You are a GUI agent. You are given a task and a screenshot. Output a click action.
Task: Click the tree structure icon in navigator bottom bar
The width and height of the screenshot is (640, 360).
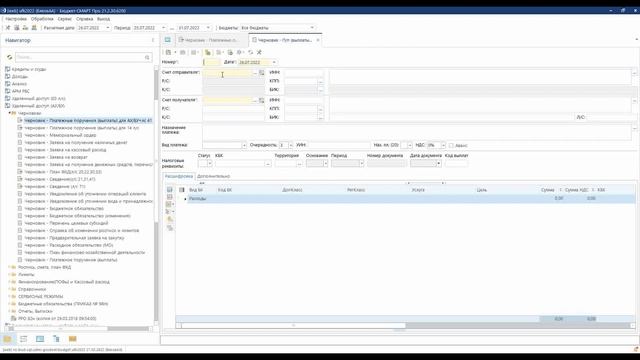coord(56,339)
